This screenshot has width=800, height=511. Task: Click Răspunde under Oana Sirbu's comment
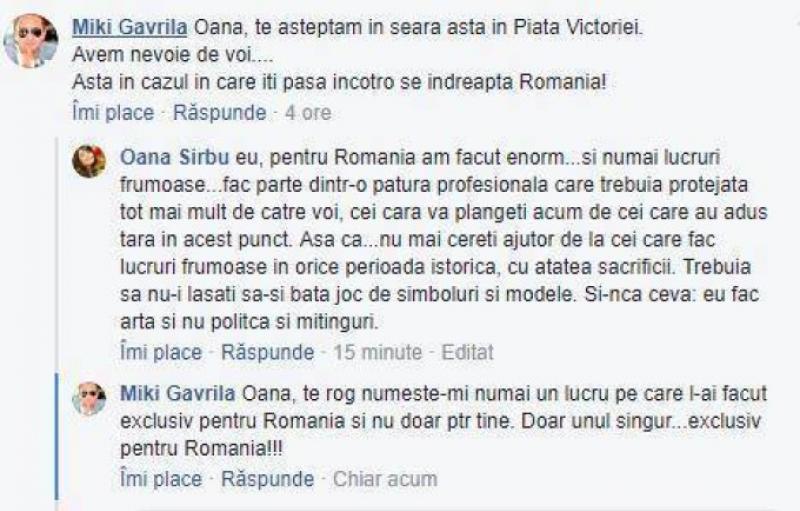click(267, 352)
